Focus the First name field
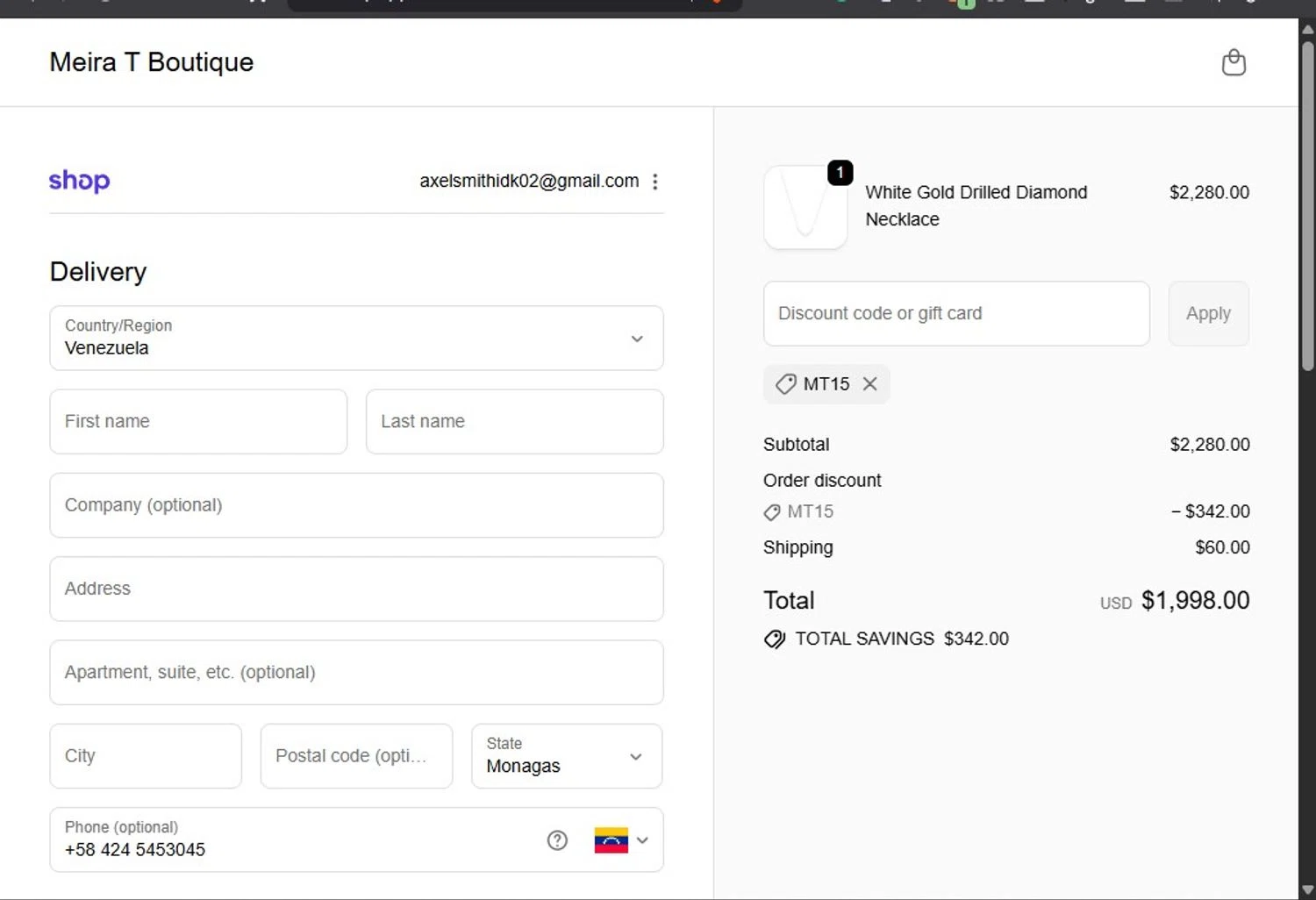1316x900 pixels. pos(198,422)
